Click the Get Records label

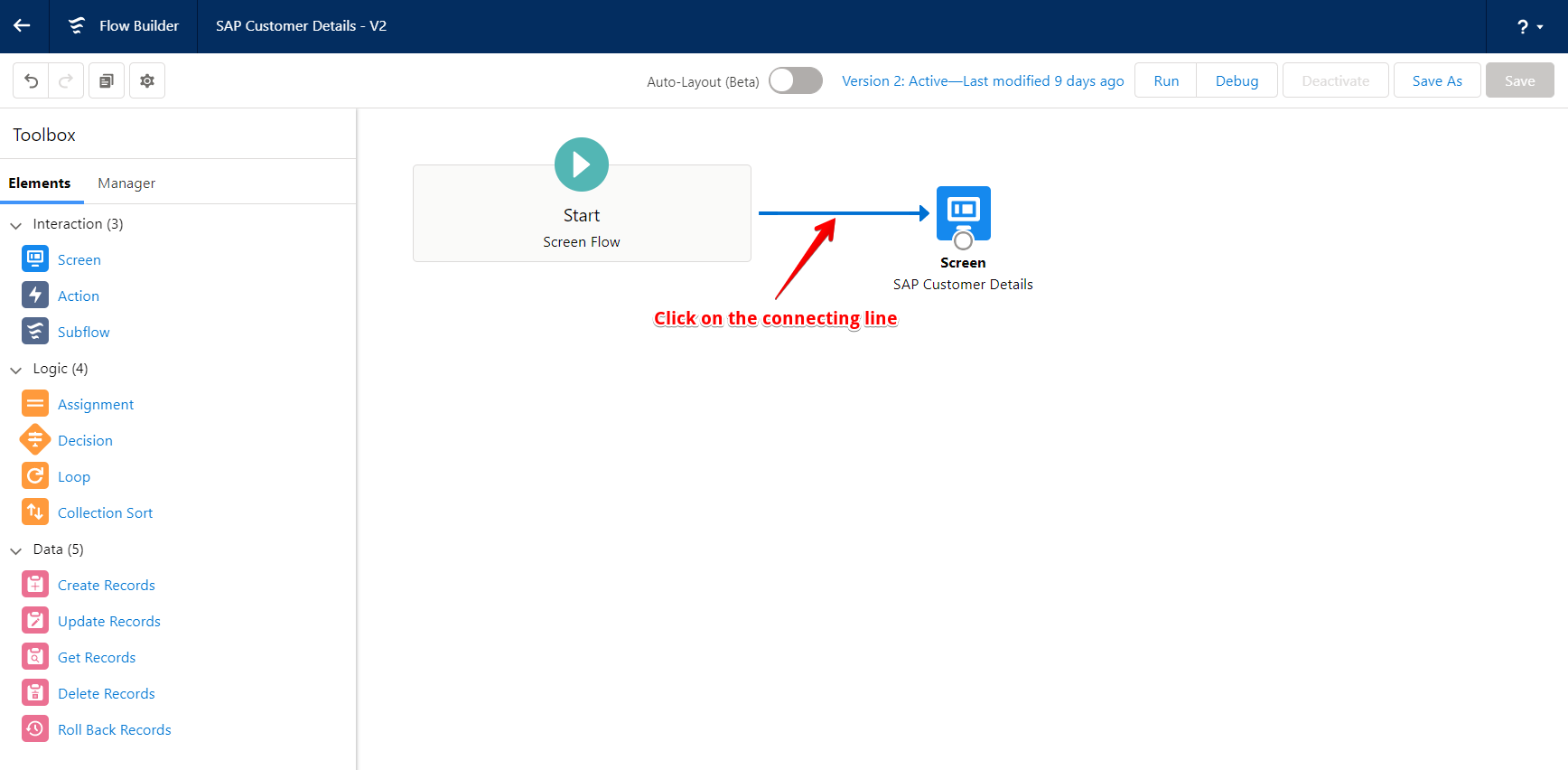pos(97,658)
